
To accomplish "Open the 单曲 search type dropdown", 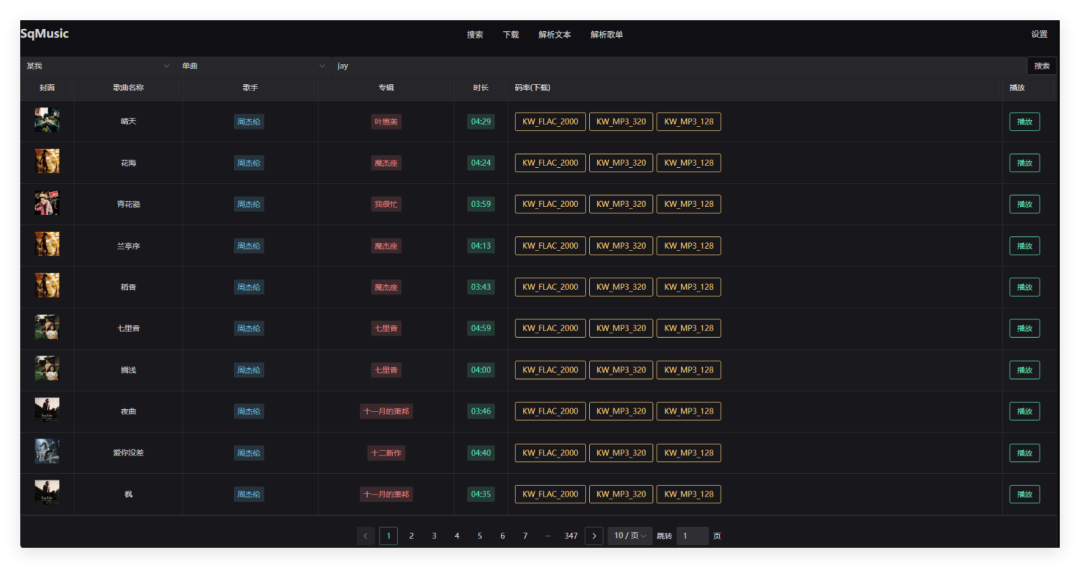I will coord(253,66).
